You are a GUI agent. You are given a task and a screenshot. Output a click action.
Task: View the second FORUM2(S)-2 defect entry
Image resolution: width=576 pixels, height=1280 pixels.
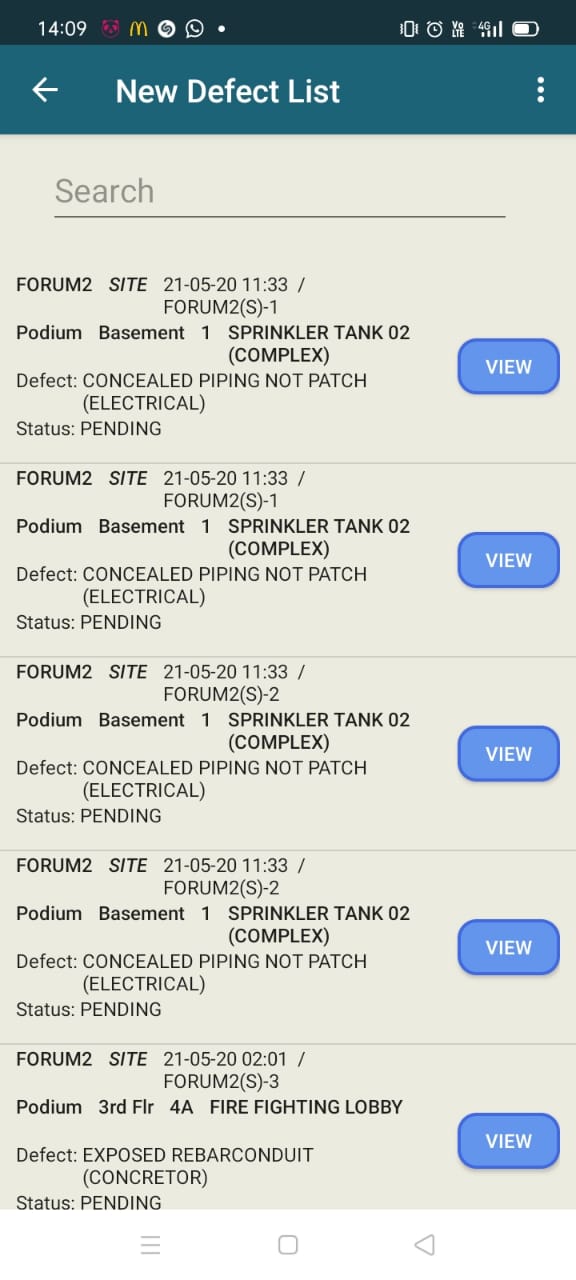pyautogui.click(x=508, y=947)
